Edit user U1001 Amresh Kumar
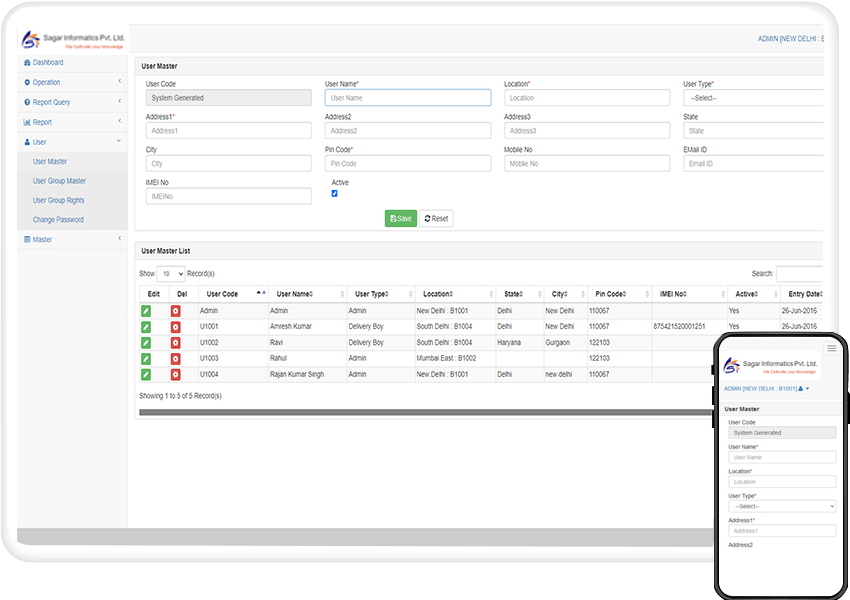 point(146,327)
